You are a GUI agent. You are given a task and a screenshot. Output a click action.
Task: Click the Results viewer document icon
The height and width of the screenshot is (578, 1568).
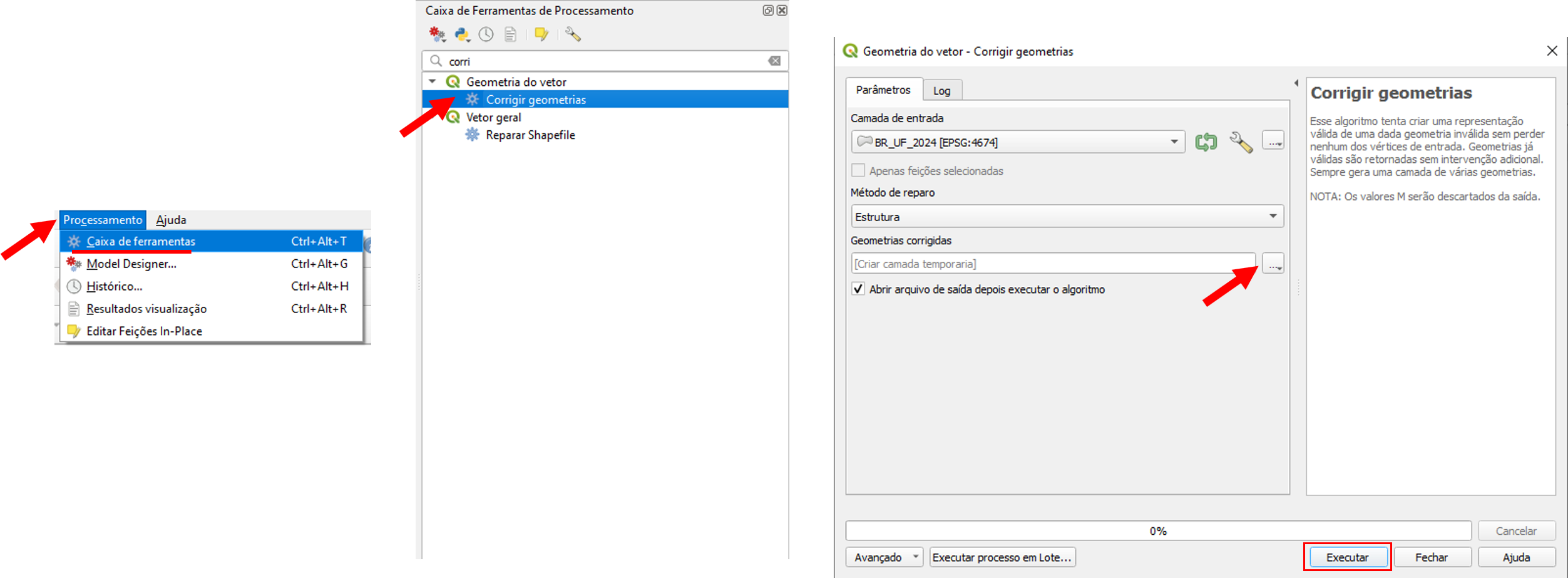pos(511,34)
